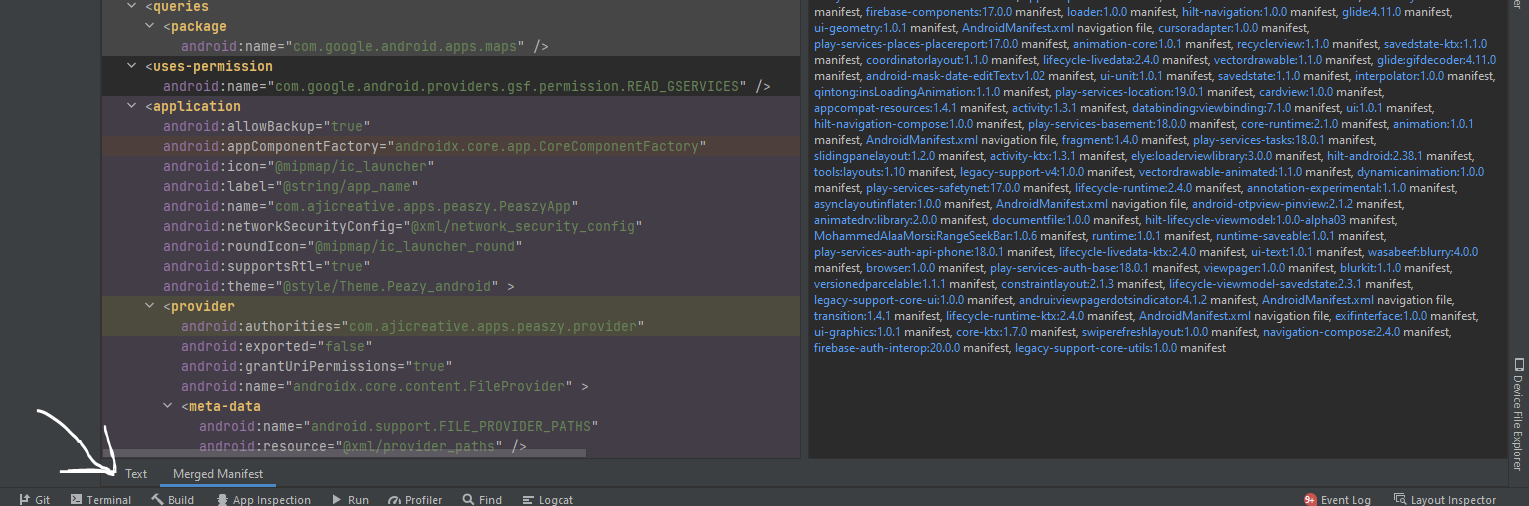Image resolution: width=1529 pixels, height=506 pixels.
Task: Select the android:authorities attribute line
Action: point(413,326)
